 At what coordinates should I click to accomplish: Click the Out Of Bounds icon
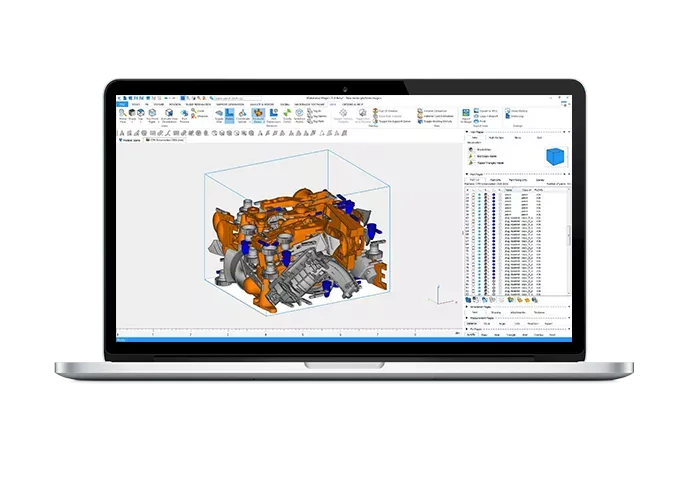[375, 111]
